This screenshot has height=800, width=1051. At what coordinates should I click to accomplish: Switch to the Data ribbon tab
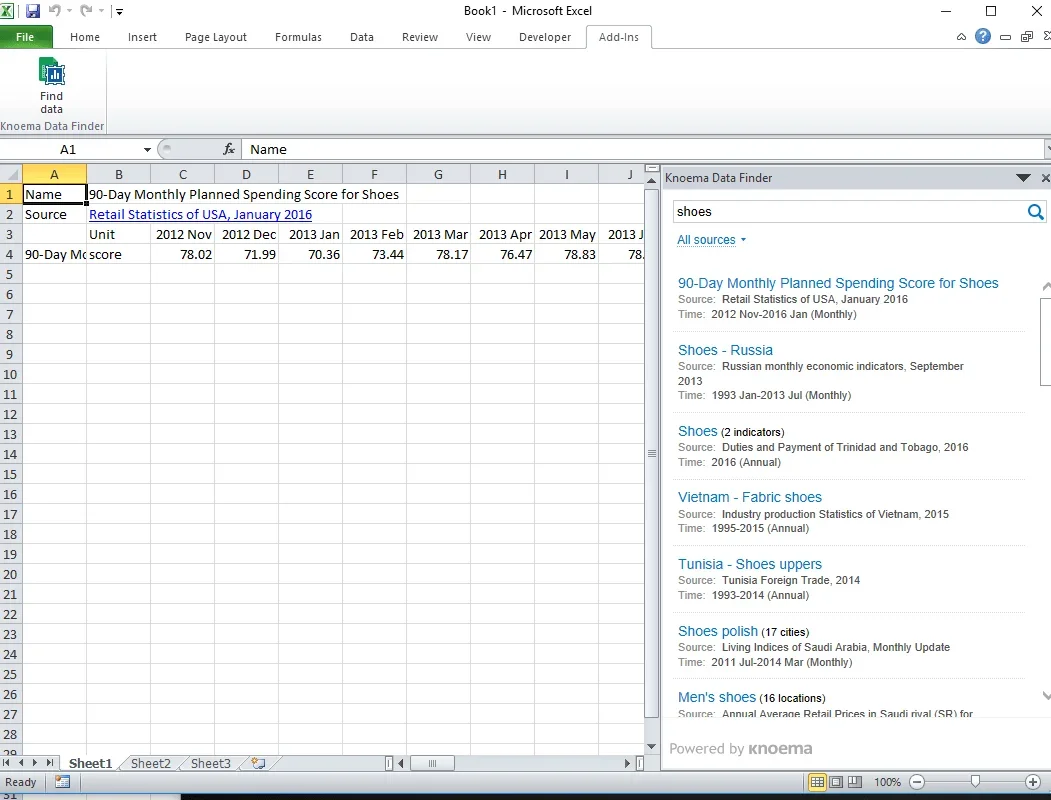[x=362, y=37]
